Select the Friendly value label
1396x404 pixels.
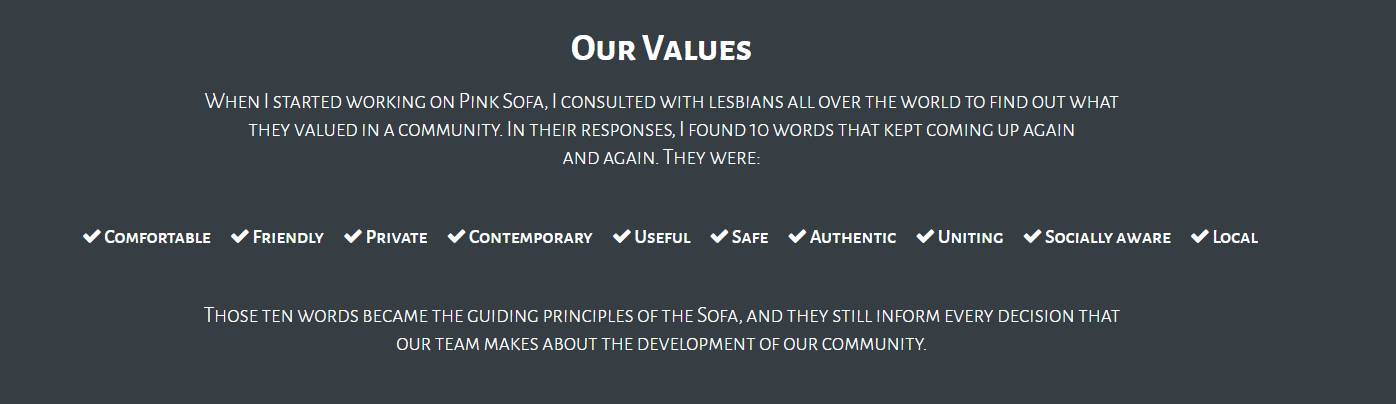click(x=288, y=237)
